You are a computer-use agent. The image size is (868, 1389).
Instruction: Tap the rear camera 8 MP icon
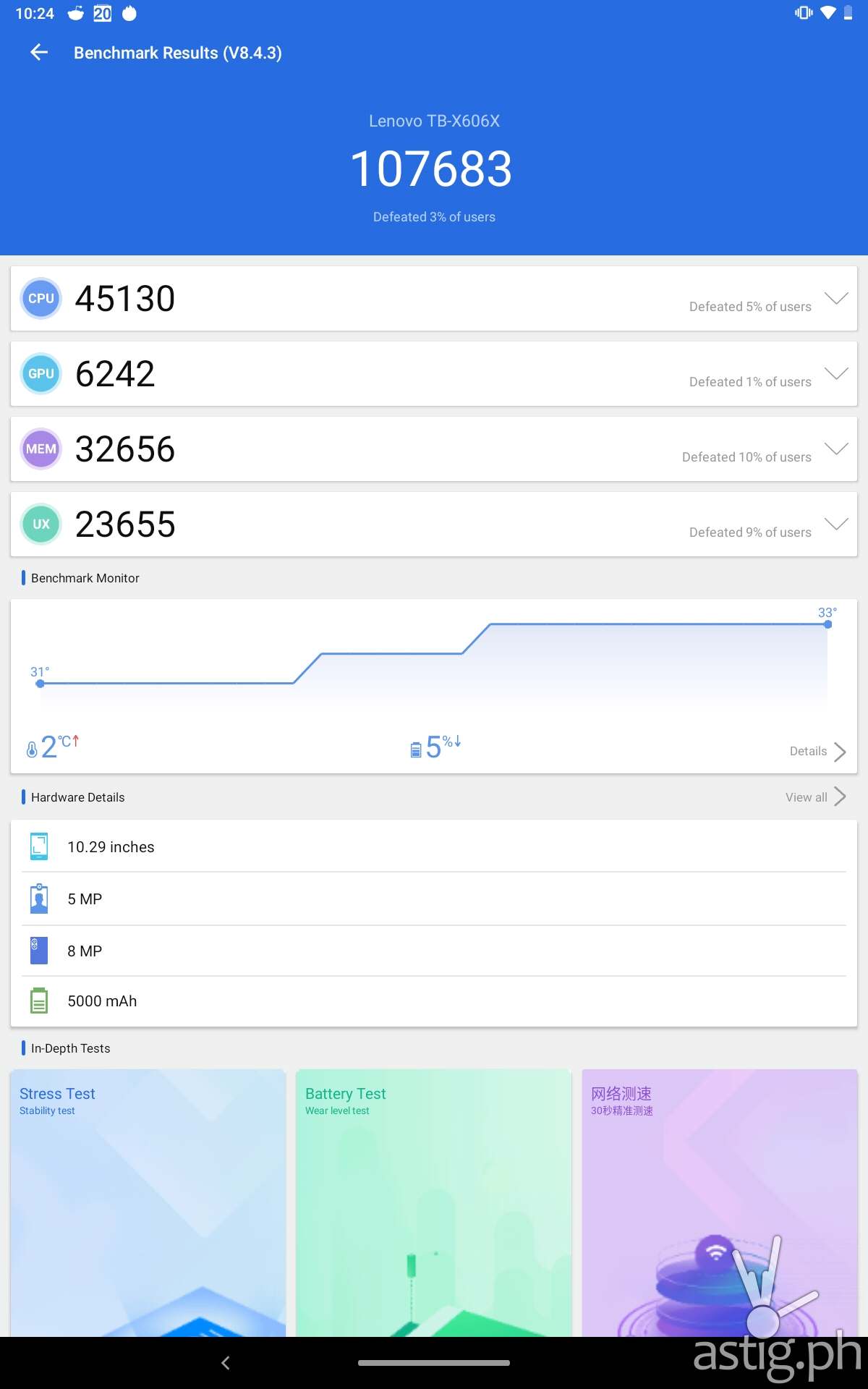(x=39, y=951)
